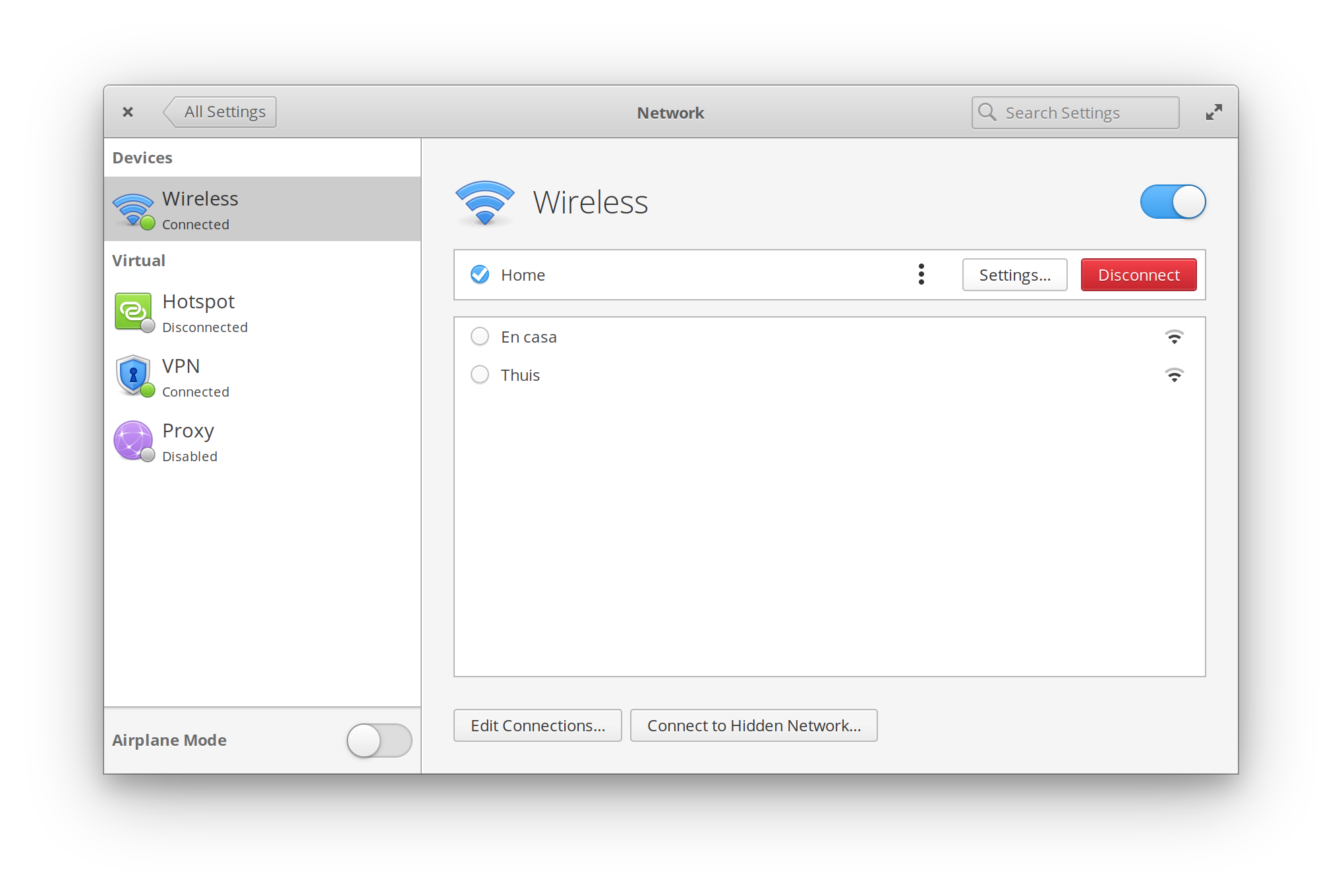Click the checked Home network indicator
The width and height of the screenshot is (1342, 896).
[480, 275]
